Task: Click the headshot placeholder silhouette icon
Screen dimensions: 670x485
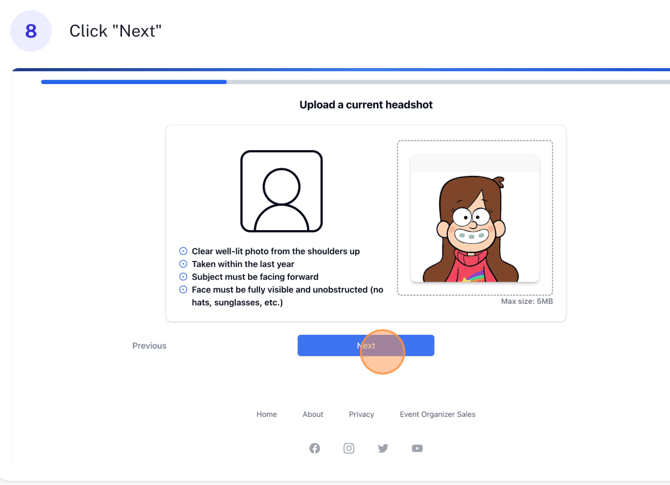Action: coord(281,191)
